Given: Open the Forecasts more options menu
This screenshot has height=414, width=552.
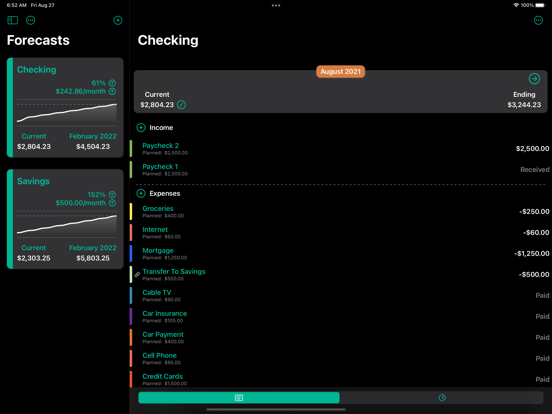Looking at the screenshot, I should [x=31, y=20].
